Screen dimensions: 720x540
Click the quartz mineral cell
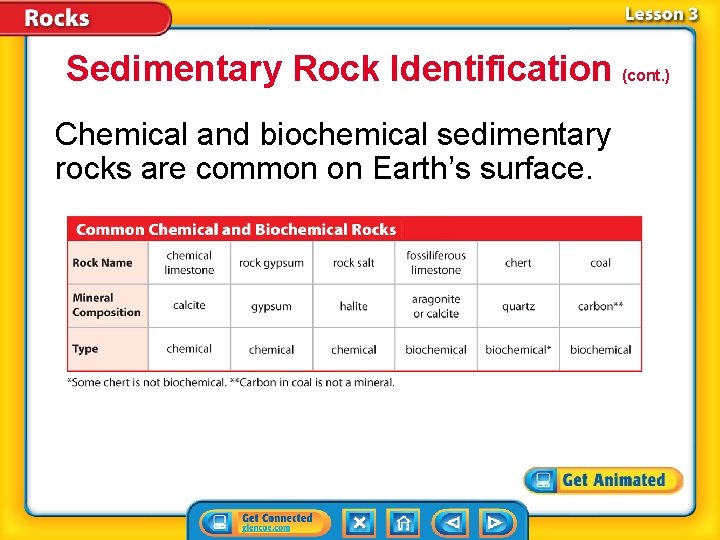pos(518,305)
